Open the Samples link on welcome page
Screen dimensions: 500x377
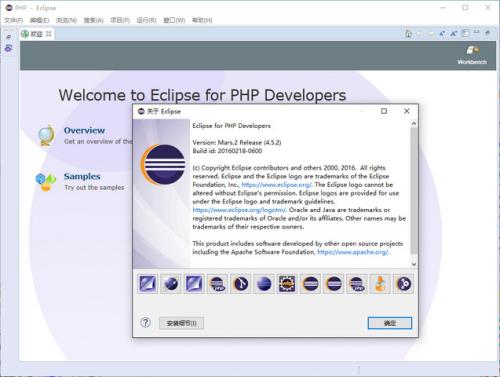[x=82, y=176]
